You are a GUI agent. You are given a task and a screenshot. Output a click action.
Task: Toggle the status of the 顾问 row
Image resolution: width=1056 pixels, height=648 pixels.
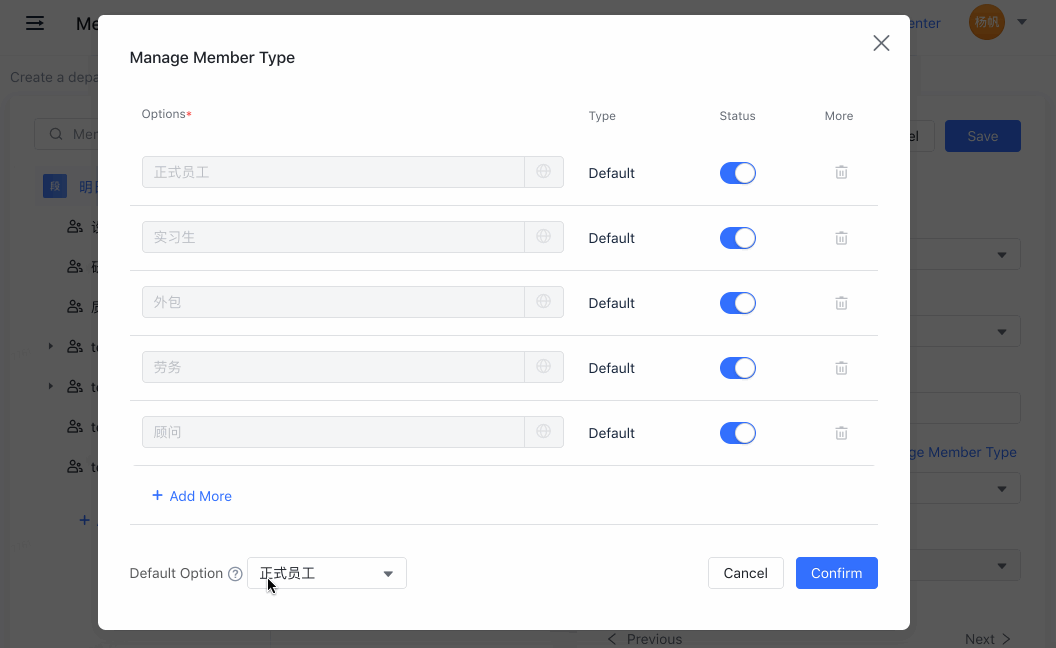(737, 432)
